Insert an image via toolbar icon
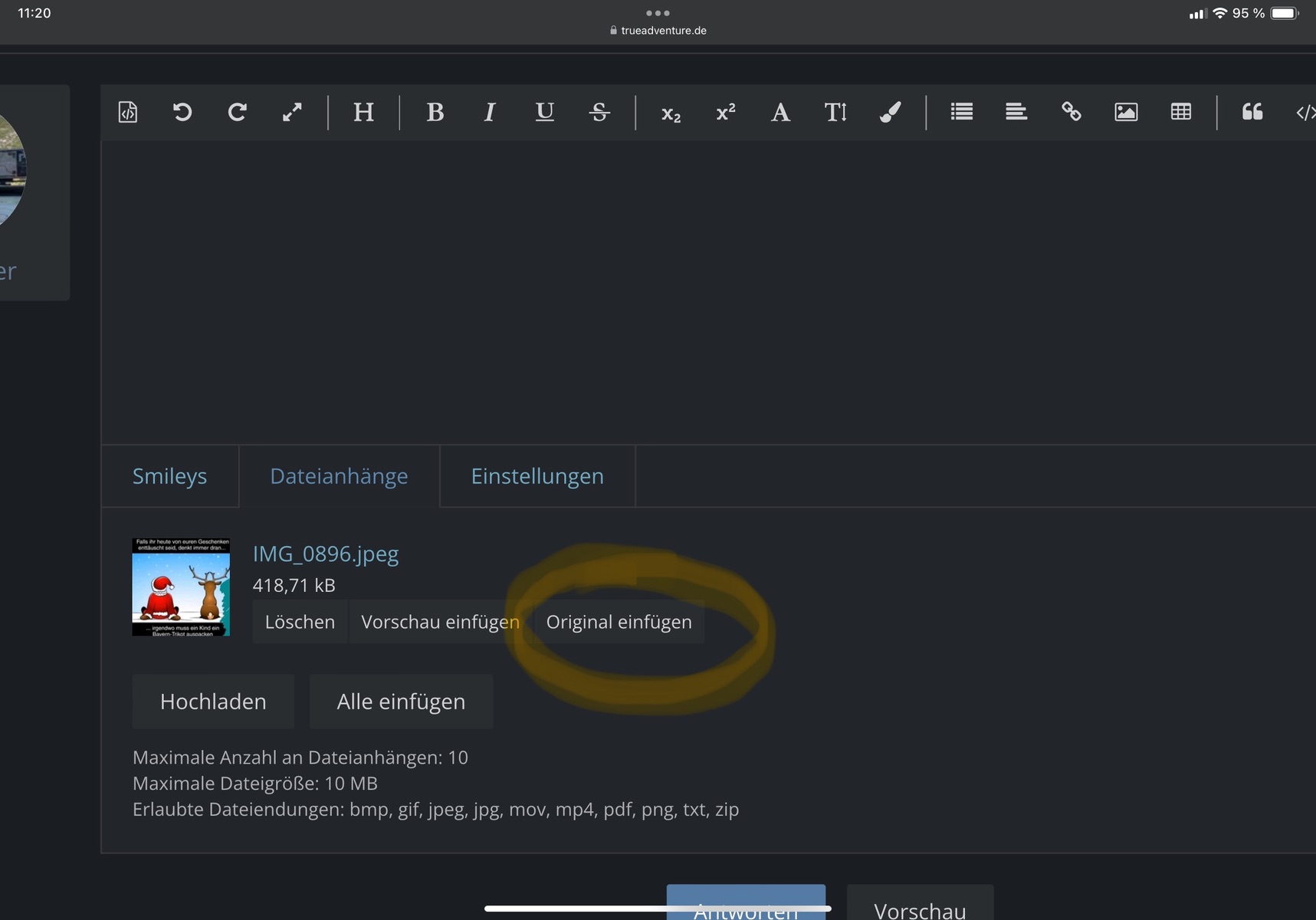The width and height of the screenshot is (1316, 920). 1126,113
